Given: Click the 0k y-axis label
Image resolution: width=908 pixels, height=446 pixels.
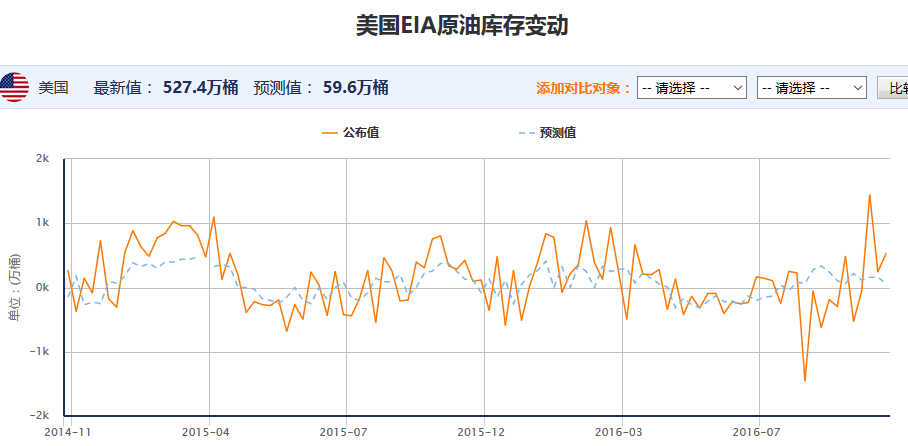Looking at the screenshot, I should (x=43, y=288).
